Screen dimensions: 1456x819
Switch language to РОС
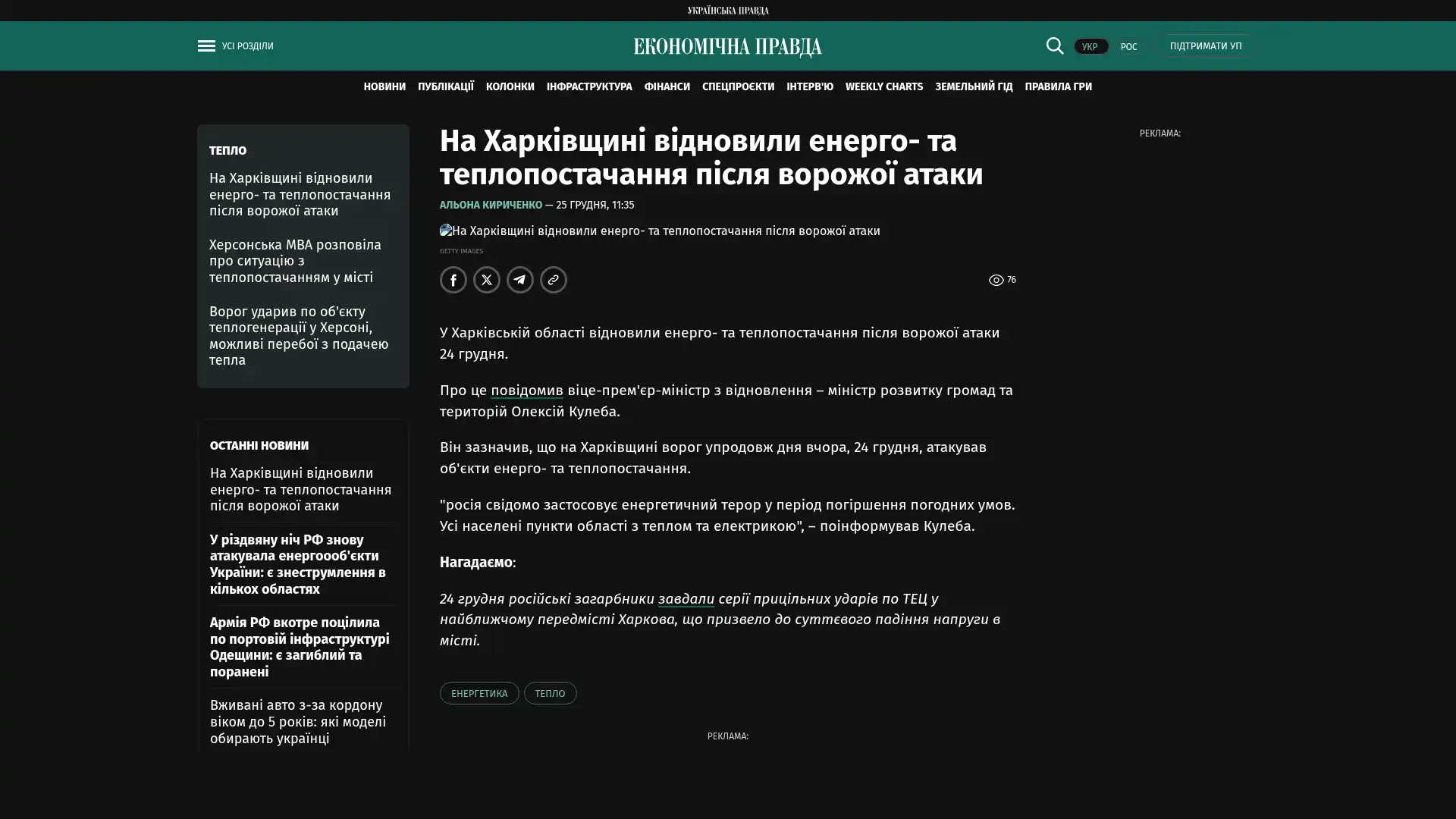[x=1128, y=47]
